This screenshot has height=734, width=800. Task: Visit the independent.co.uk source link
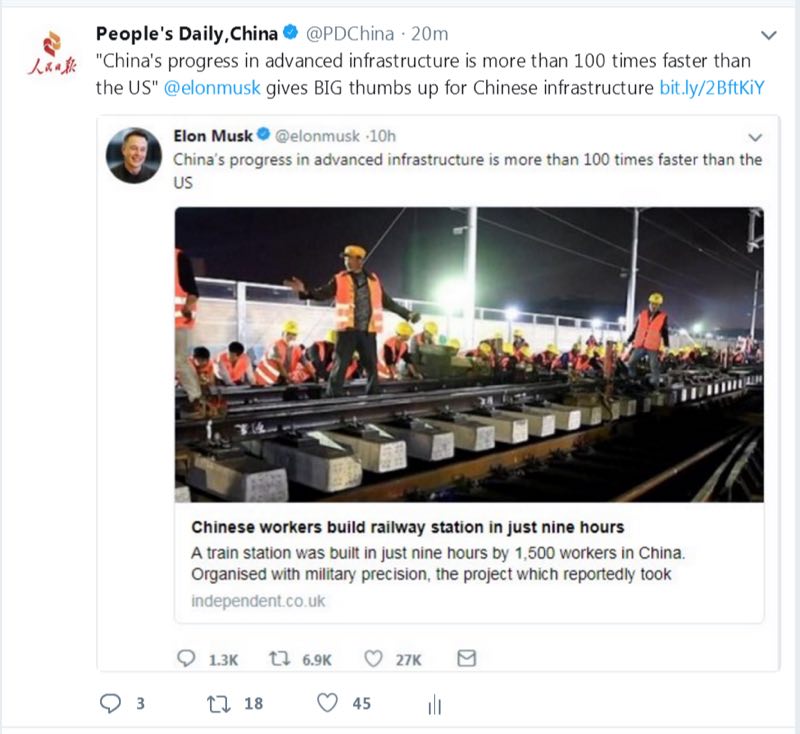pyautogui.click(x=258, y=601)
